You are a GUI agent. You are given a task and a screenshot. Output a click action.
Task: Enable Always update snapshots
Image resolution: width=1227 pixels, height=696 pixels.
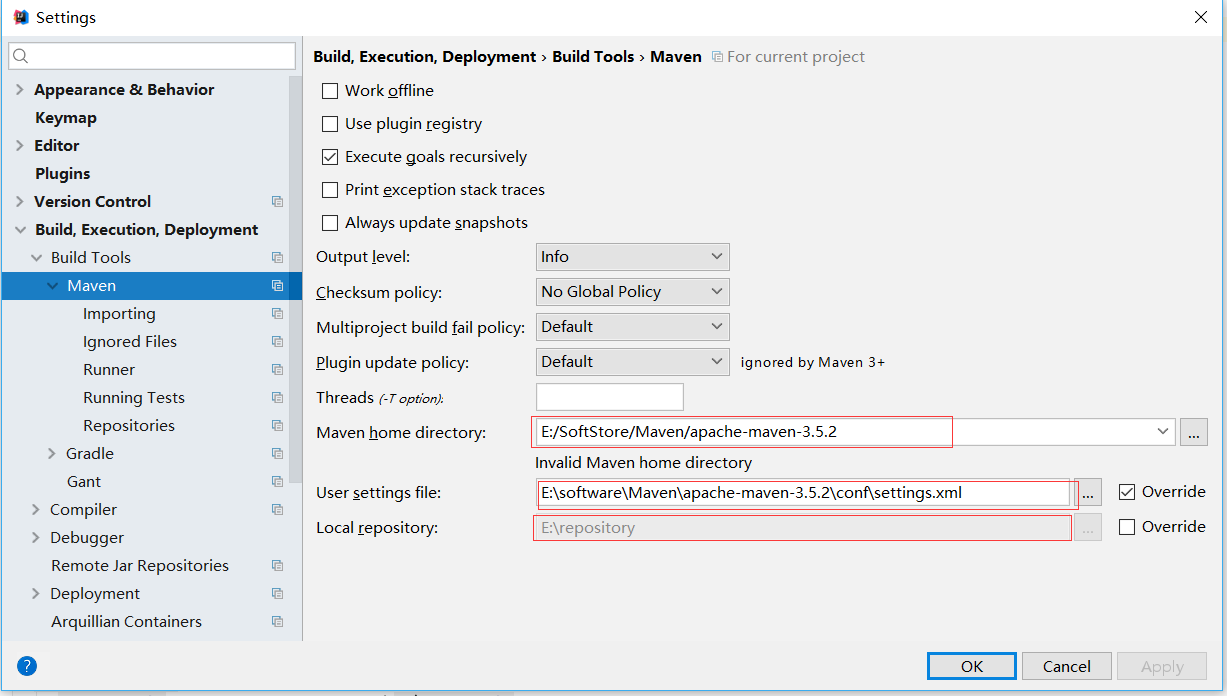[x=330, y=223]
